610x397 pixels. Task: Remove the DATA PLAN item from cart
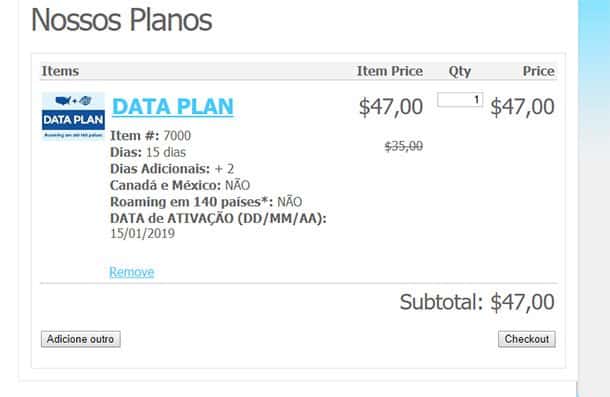coord(131,272)
